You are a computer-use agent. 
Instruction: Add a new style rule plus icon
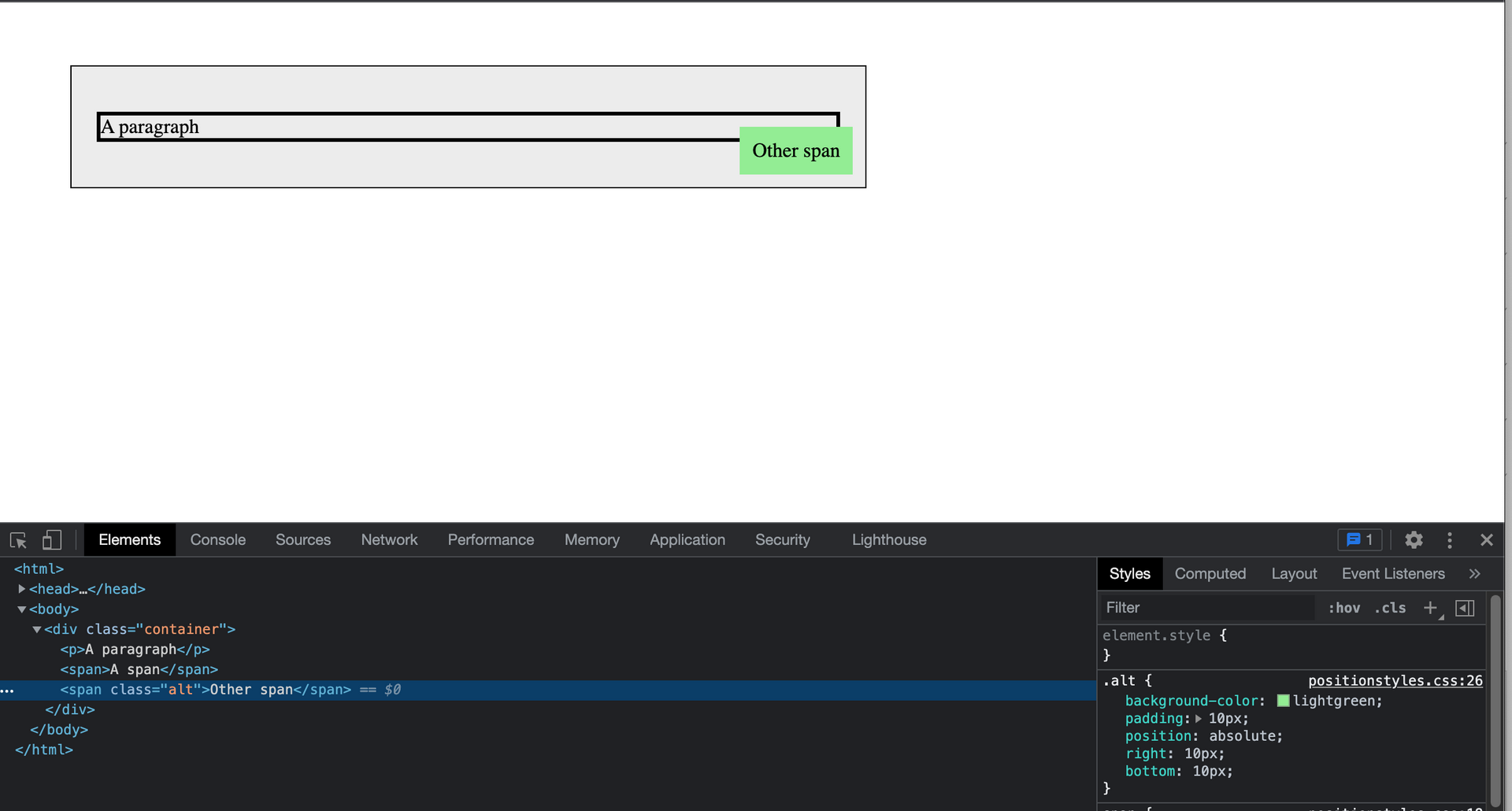1430,608
